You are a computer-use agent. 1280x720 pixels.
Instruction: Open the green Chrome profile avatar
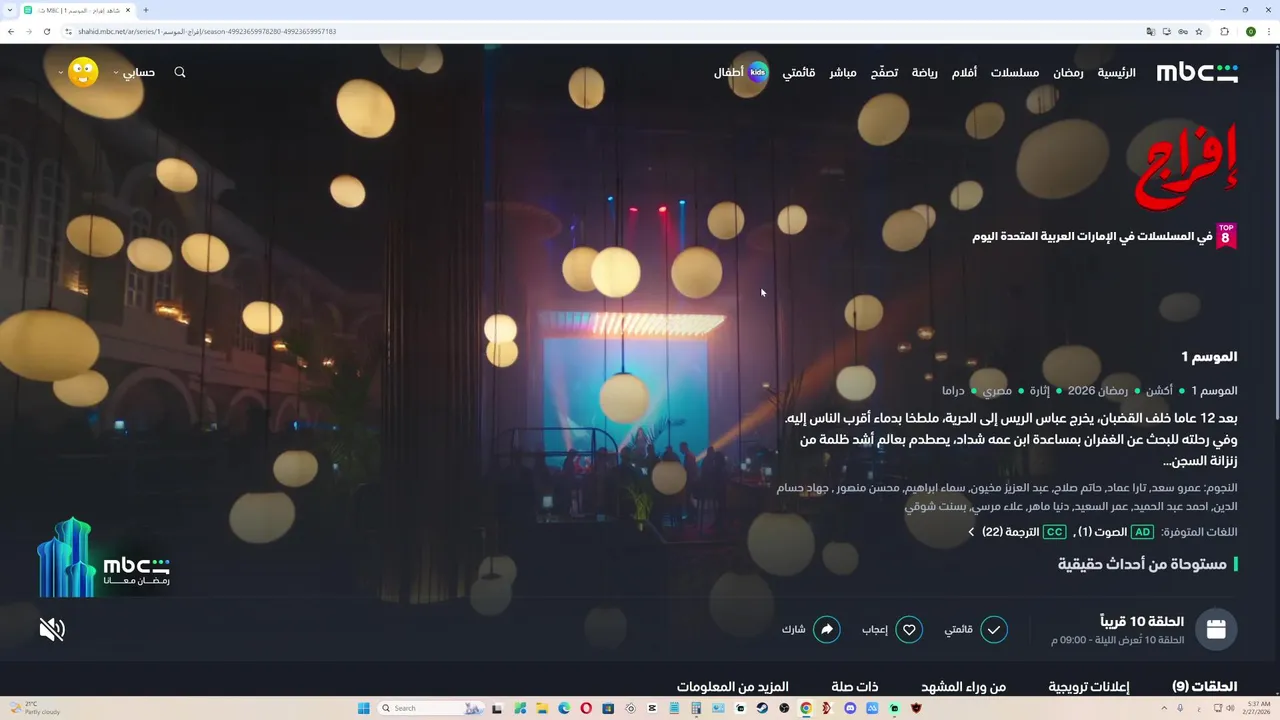click(x=1251, y=32)
